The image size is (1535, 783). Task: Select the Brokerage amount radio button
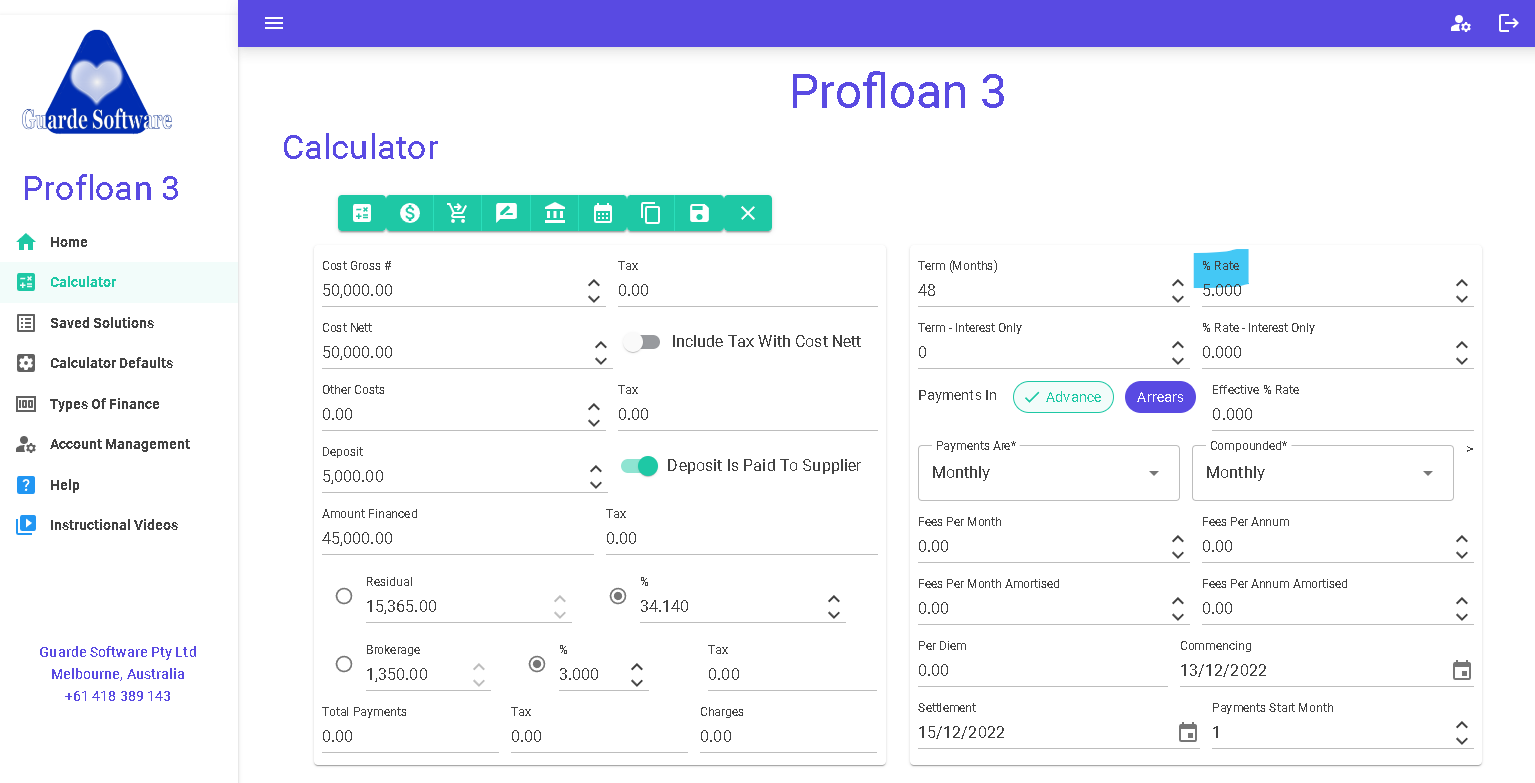344,664
